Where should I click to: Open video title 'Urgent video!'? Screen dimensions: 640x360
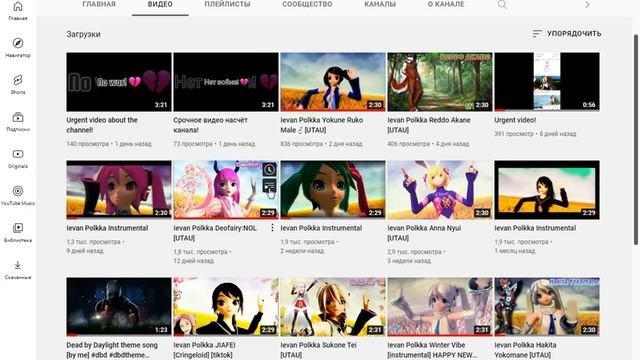pyautogui.click(x=515, y=120)
